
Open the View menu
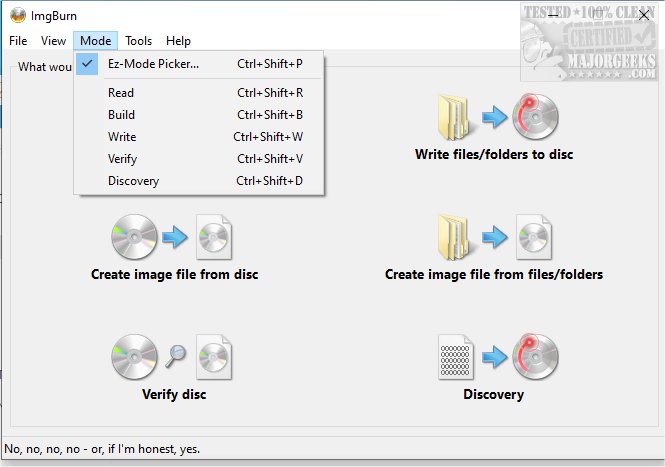click(54, 41)
